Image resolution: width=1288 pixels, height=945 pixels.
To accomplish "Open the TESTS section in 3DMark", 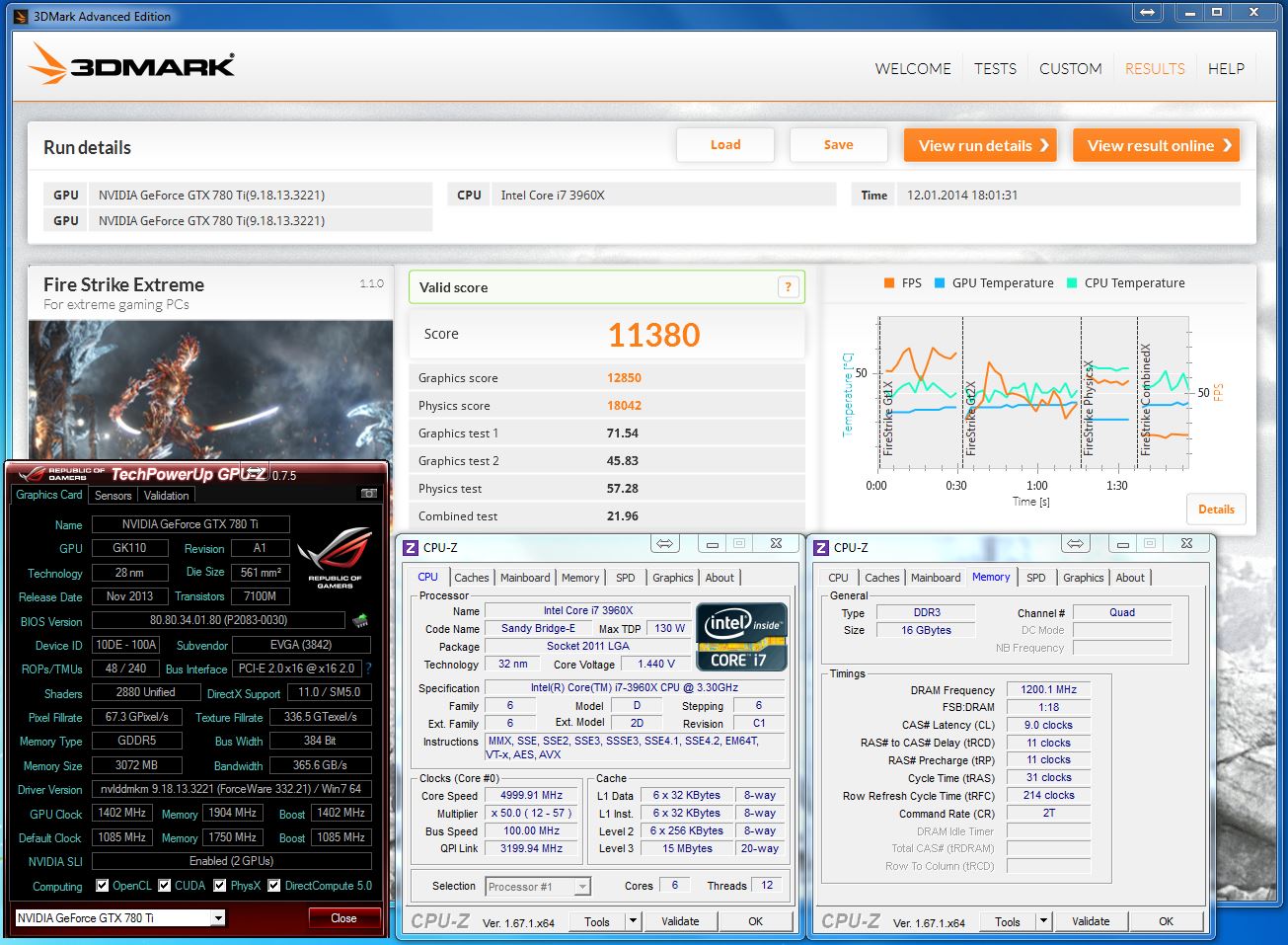I will tap(995, 68).
